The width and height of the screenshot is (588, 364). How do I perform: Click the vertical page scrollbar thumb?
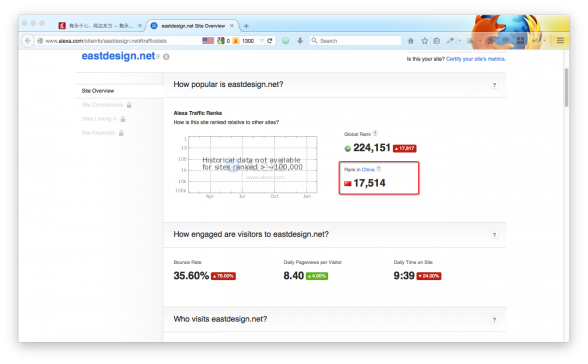[566, 87]
